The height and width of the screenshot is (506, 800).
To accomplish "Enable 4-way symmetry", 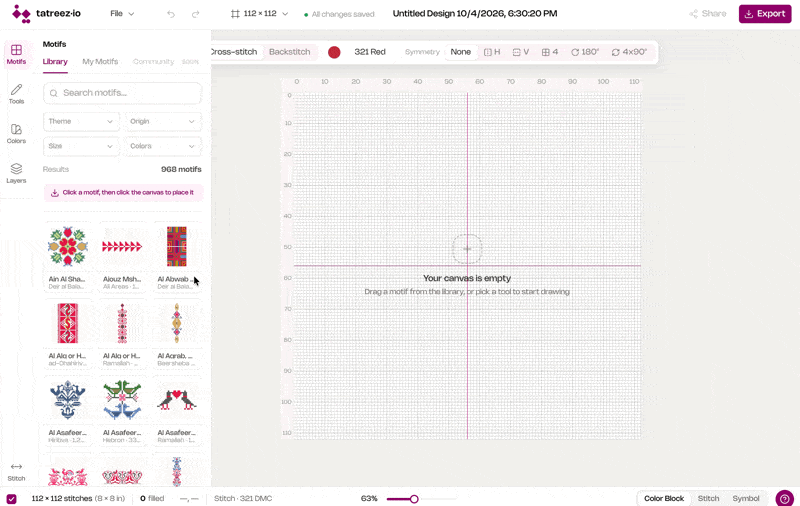I will pyautogui.click(x=549, y=52).
